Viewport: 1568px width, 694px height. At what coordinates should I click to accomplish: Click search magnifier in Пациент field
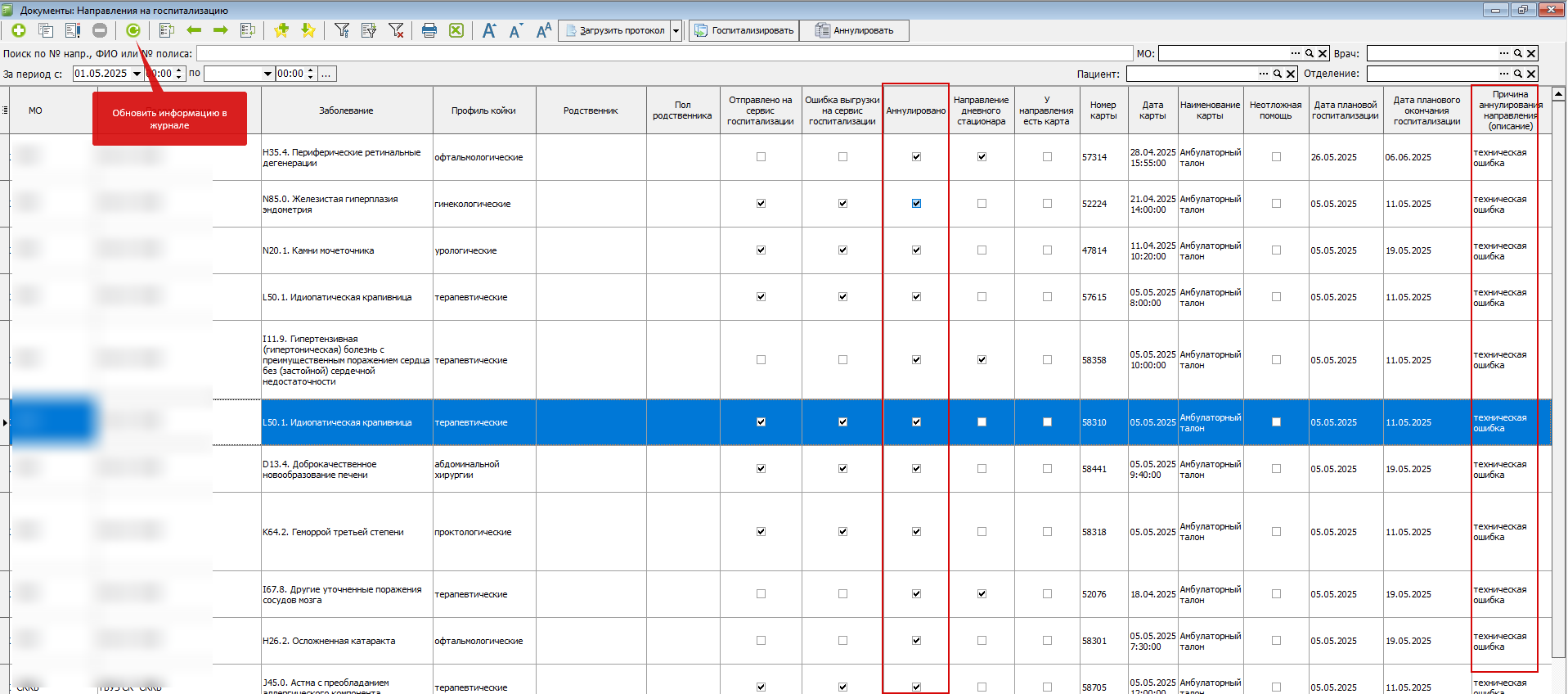(1277, 74)
